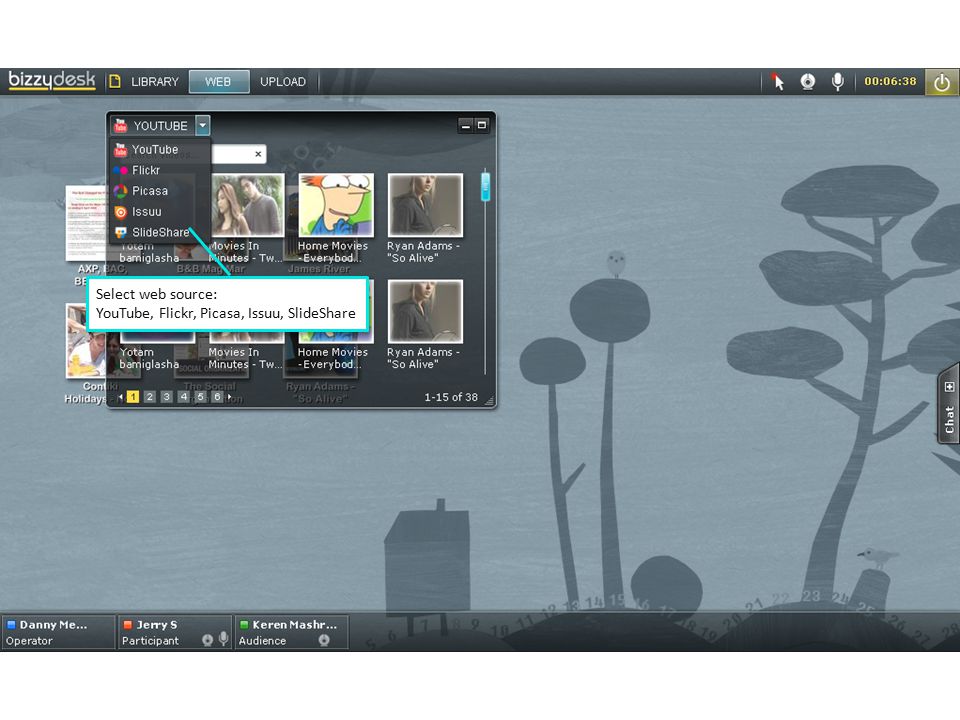Screen dimensions: 960x720
Task: Go to results page 6
Action: pyautogui.click(x=217, y=397)
